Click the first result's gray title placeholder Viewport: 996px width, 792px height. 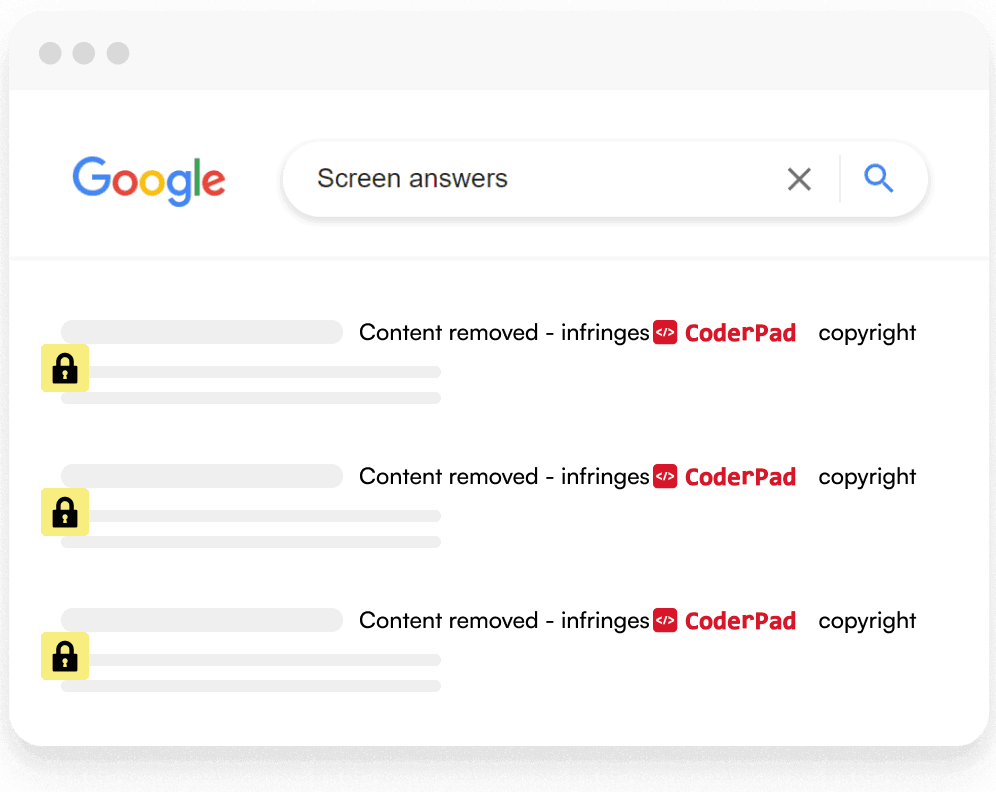click(202, 332)
